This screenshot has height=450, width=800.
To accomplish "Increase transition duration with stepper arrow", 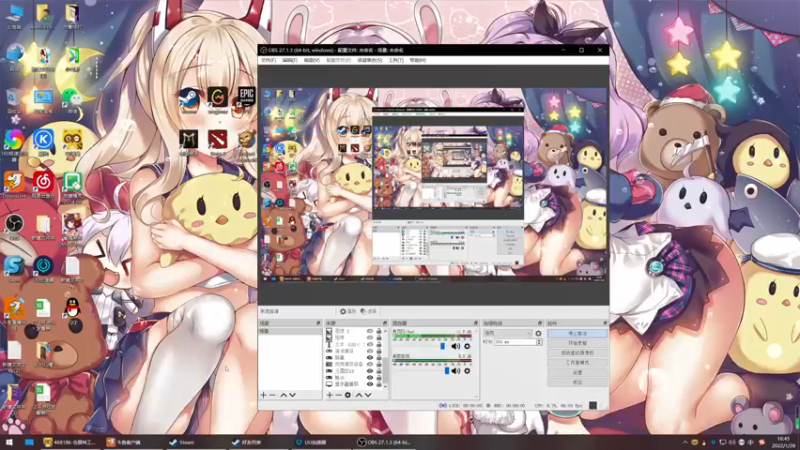I will (x=537, y=340).
